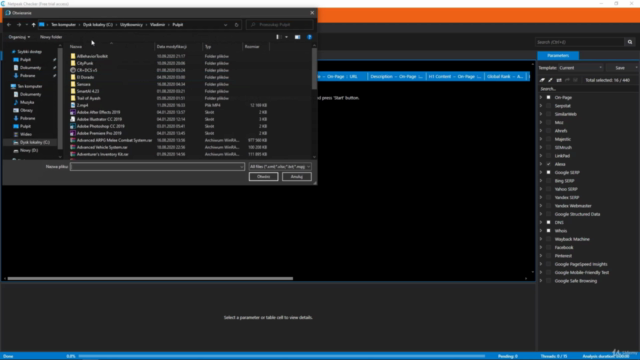Open Pobrane under quick access
Viewport: 640px width, 360px height.
[x=27, y=76]
